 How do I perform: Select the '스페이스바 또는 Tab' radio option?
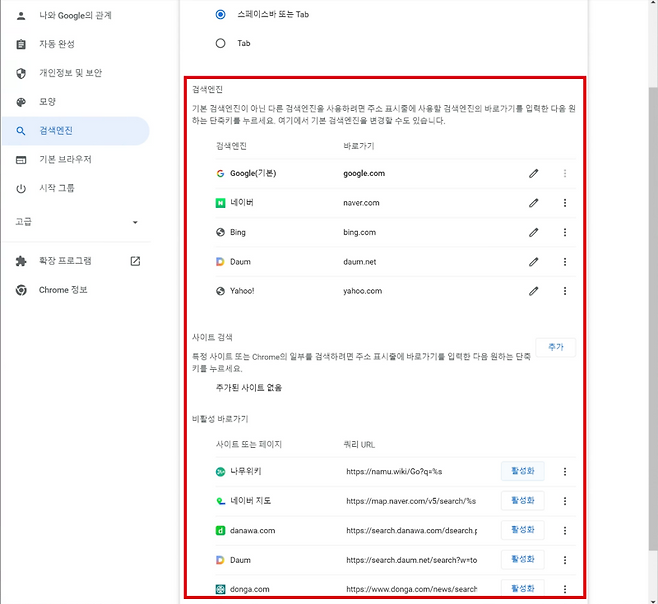point(220,15)
